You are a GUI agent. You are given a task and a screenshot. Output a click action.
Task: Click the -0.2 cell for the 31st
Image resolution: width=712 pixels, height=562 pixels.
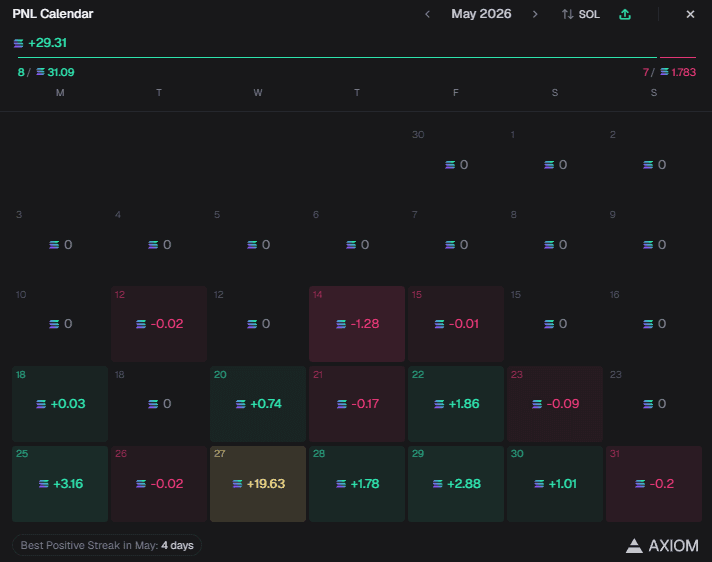pyautogui.click(x=654, y=483)
